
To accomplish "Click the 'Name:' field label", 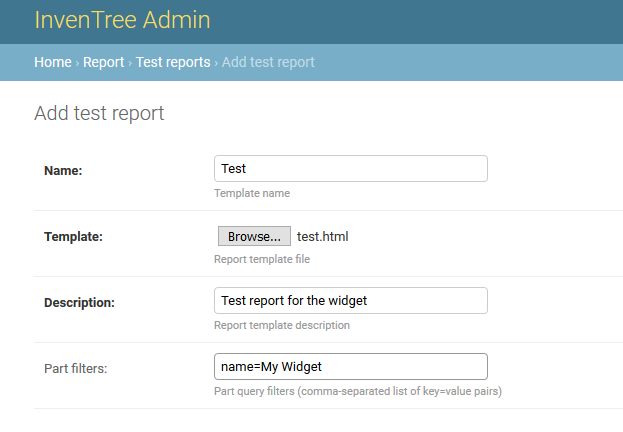I will pos(63,171).
